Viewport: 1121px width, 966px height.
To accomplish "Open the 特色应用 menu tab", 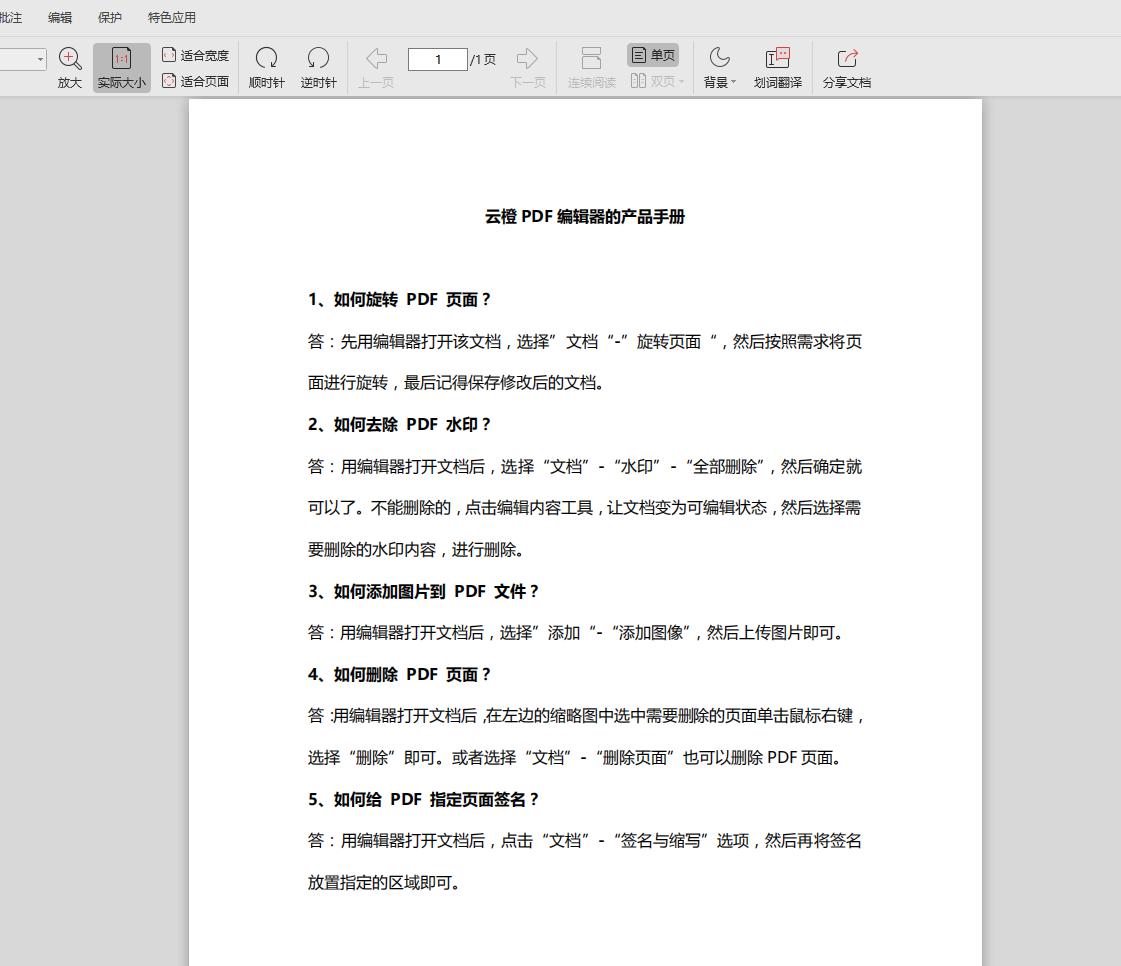I will click(172, 18).
